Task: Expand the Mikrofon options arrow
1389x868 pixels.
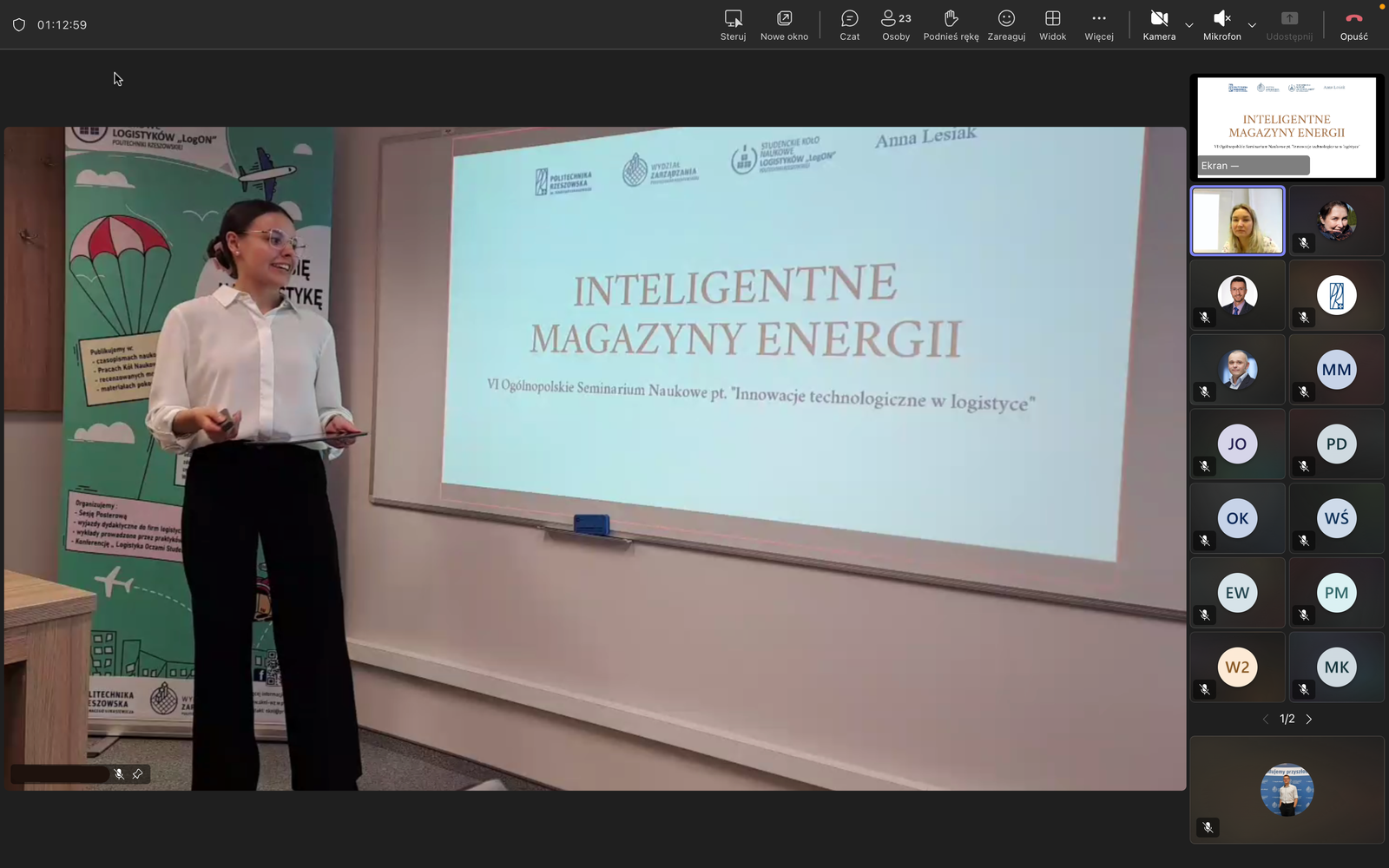Action: click(x=1252, y=25)
